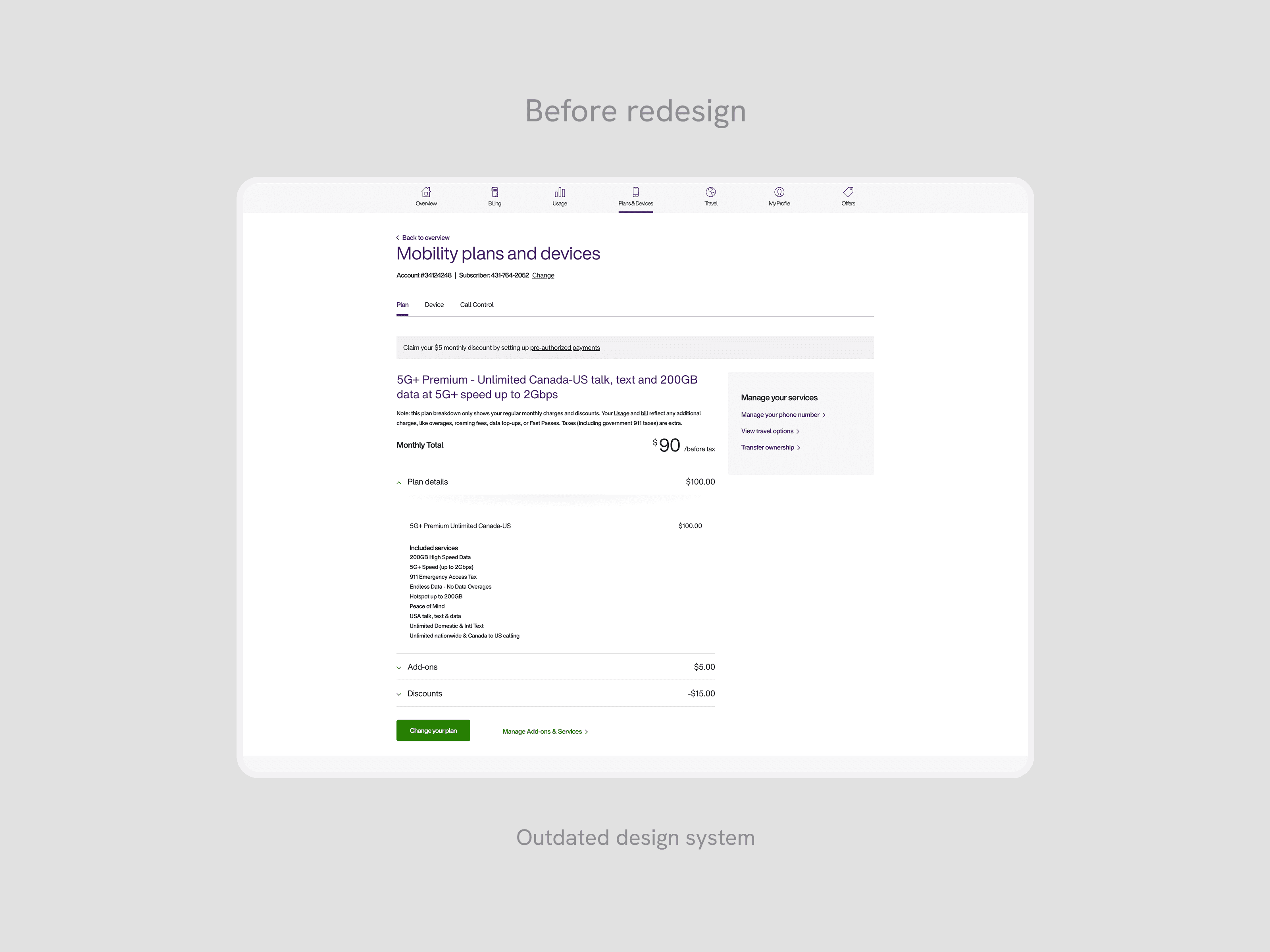Select the Plan tab
The height and width of the screenshot is (952, 1270).
[402, 305]
